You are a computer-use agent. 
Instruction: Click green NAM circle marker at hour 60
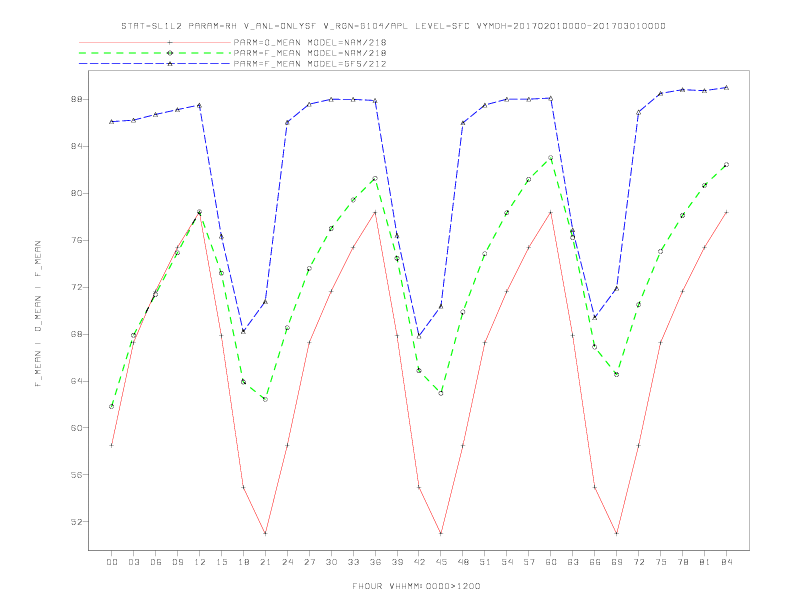tap(551, 158)
